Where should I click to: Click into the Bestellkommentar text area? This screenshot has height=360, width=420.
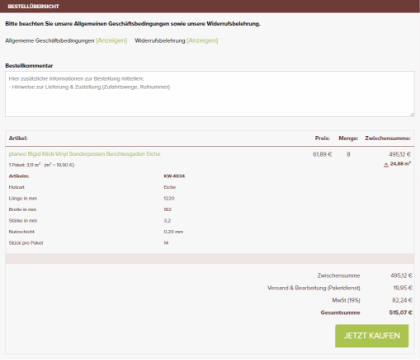210,94
